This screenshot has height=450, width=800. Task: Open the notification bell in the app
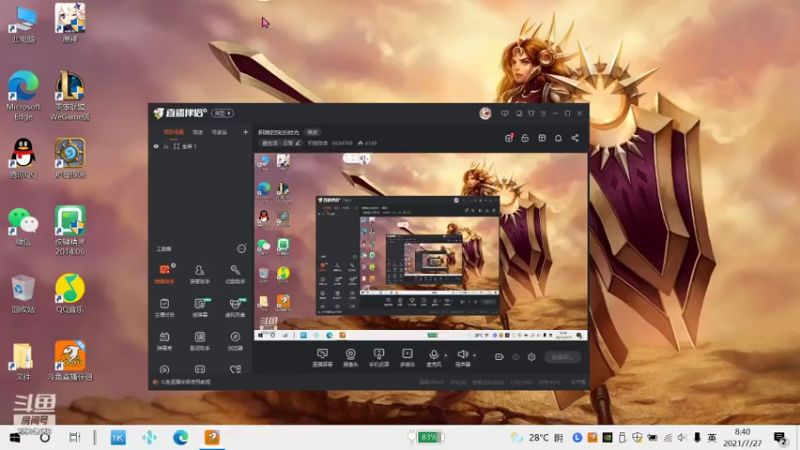558,138
